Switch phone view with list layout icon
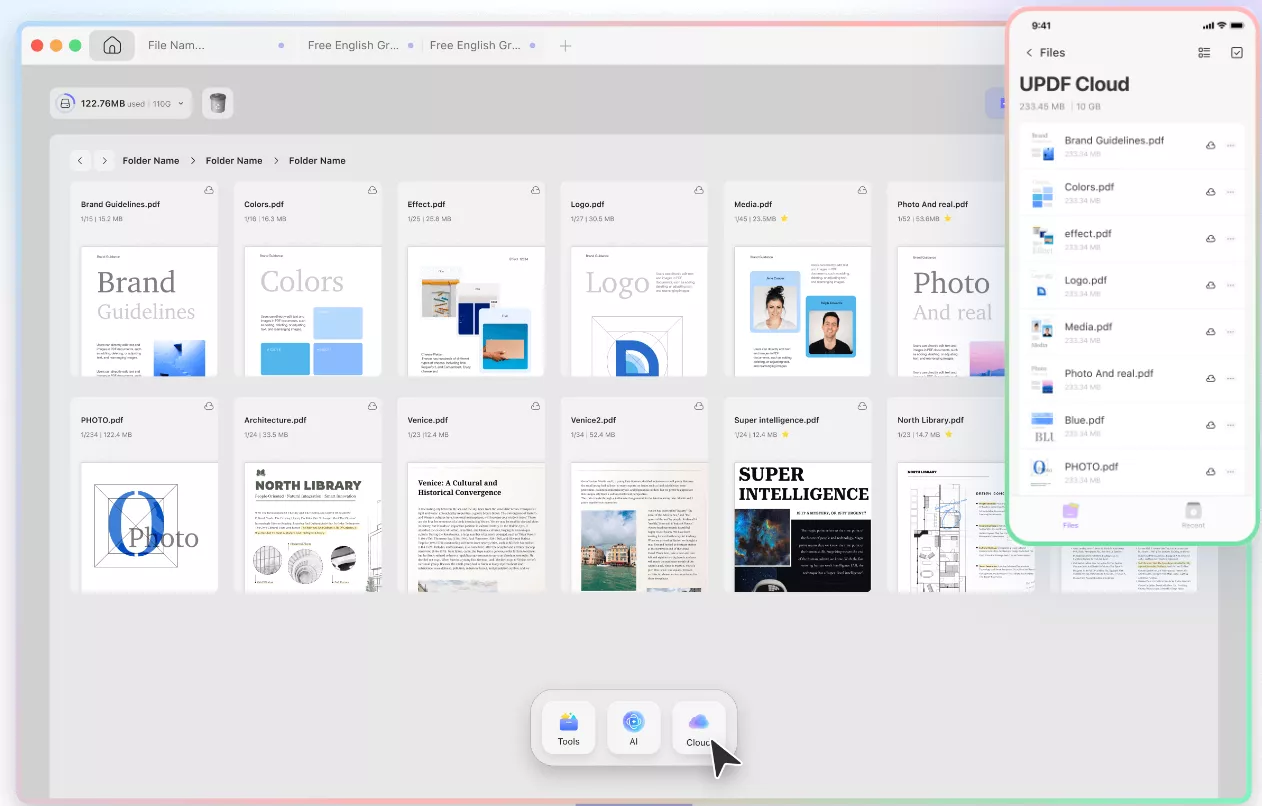The height and width of the screenshot is (806, 1262). (x=1204, y=53)
